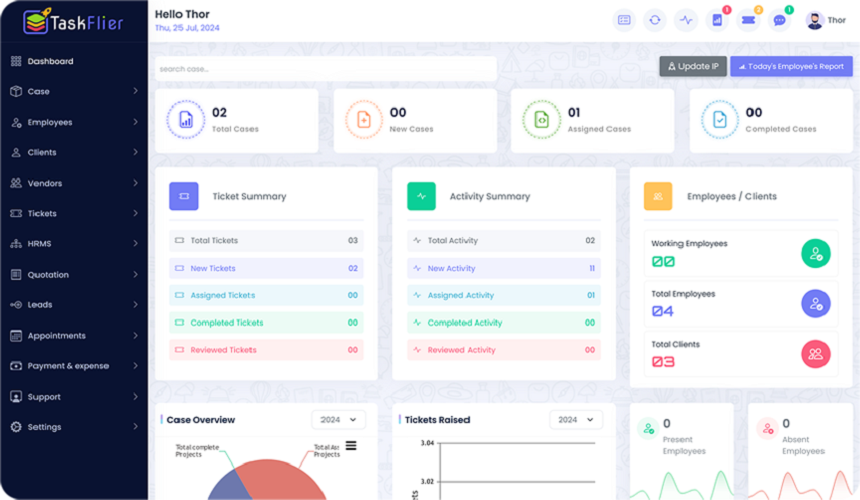Open the New Tickets row

pyautogui.click(x=266, y=268)
